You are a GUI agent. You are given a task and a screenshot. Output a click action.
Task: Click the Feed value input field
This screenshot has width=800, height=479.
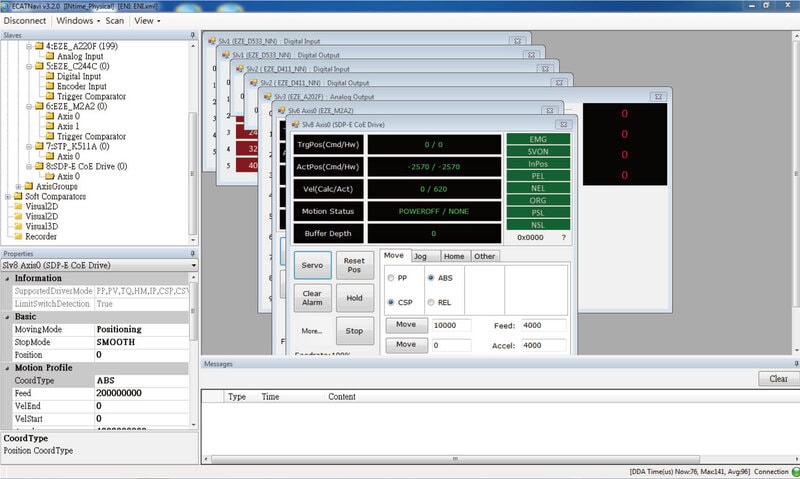[543, 325]
